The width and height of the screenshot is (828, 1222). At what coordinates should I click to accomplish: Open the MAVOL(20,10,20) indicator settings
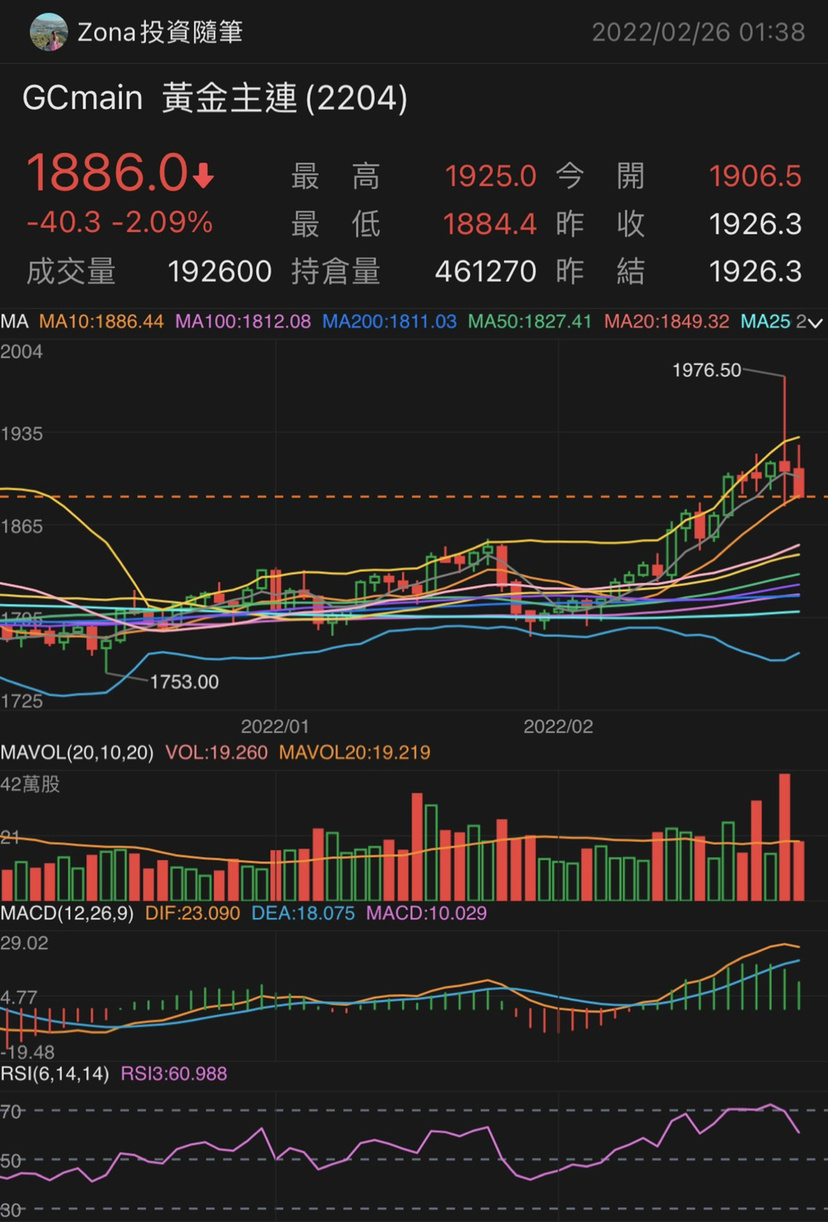[x=77, y=752]
